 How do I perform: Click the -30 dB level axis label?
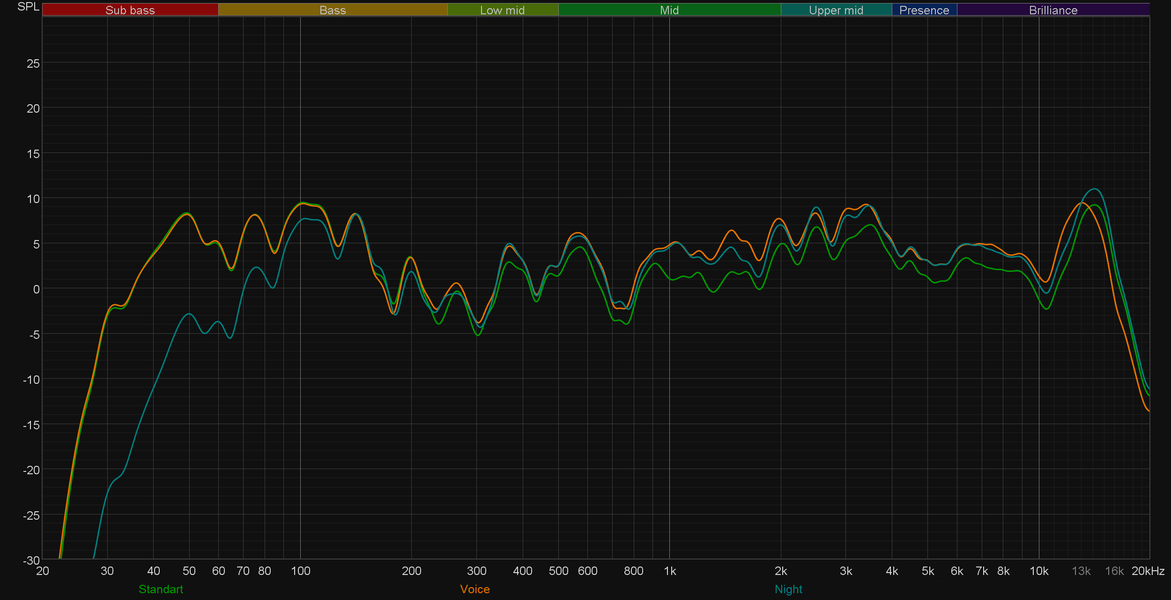[x=31, y=560]
